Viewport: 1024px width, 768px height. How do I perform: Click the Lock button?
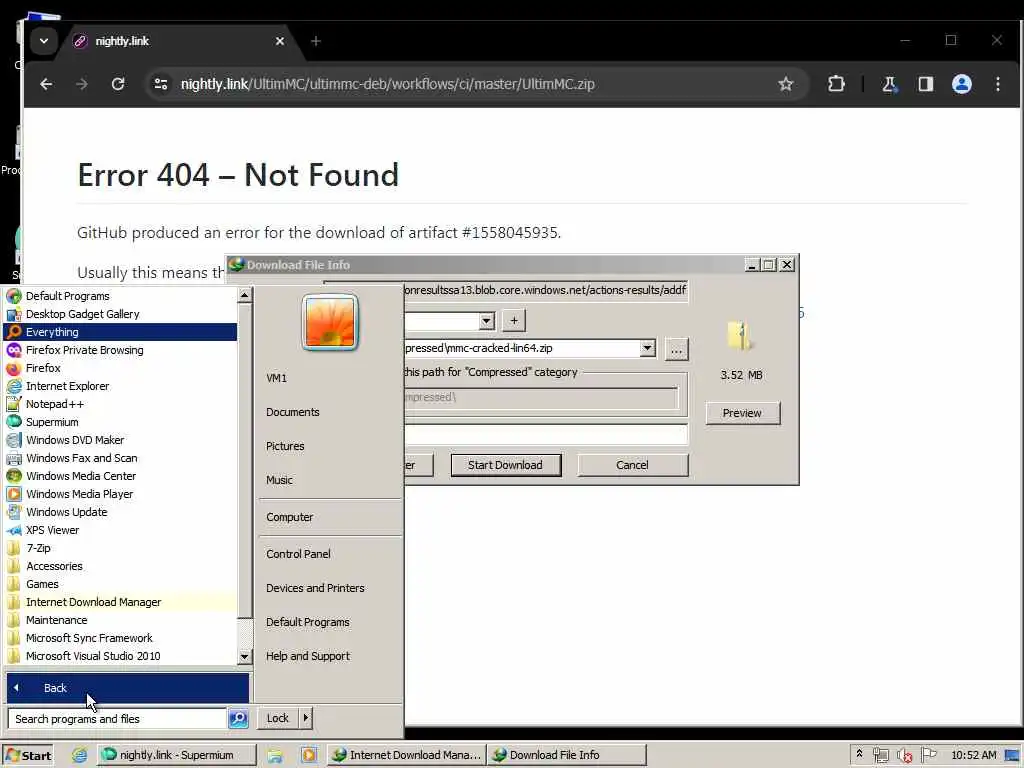click(278, 718)
